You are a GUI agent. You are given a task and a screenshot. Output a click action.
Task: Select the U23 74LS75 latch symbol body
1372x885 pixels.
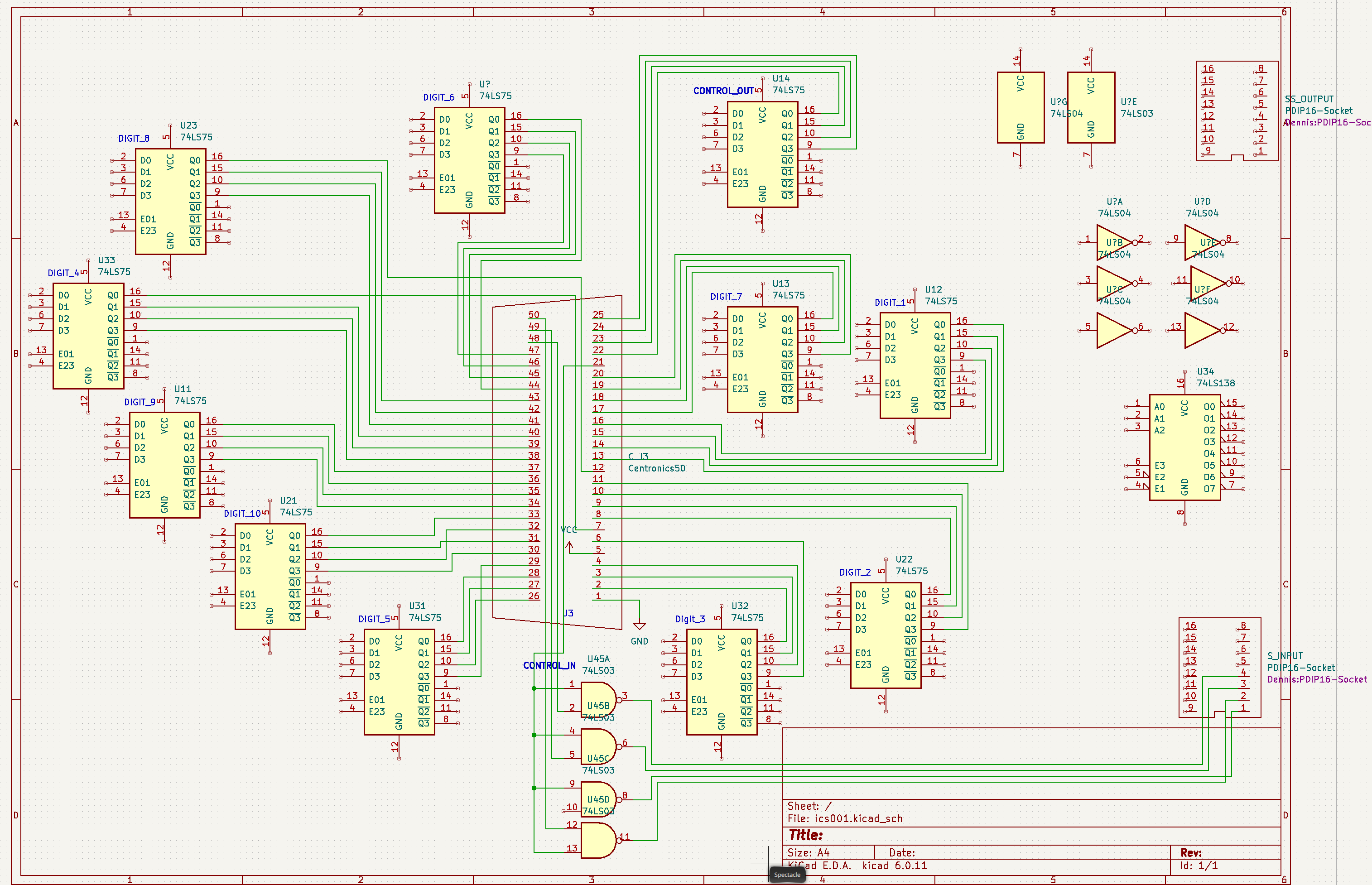click(x=171, y=201)
